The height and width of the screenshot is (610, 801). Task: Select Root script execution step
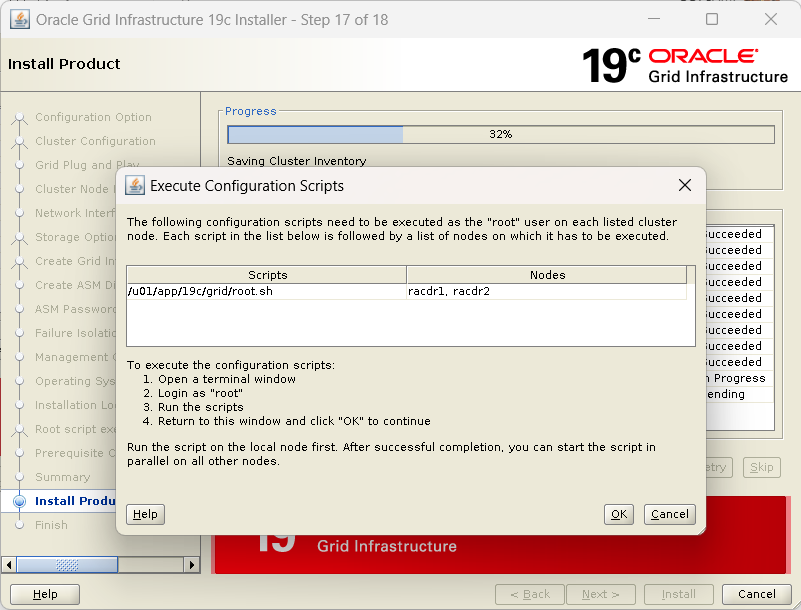click(75, 429)
